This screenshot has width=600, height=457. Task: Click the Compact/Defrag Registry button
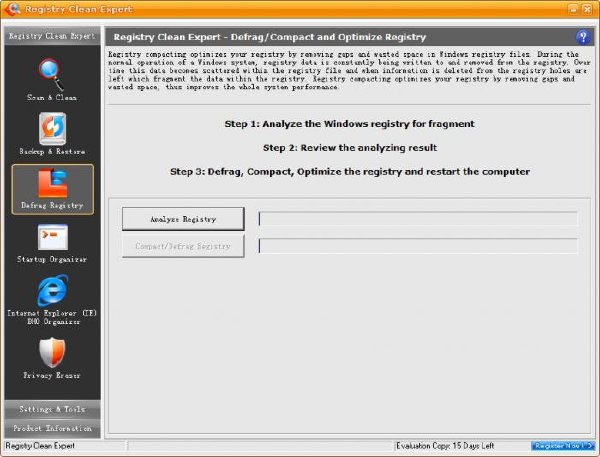click(183, 246)
